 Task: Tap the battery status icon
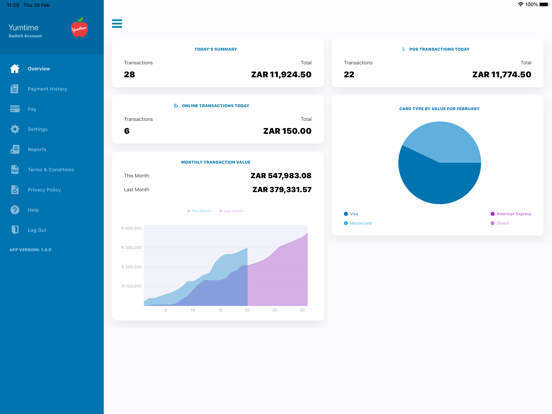pos(544,5)
